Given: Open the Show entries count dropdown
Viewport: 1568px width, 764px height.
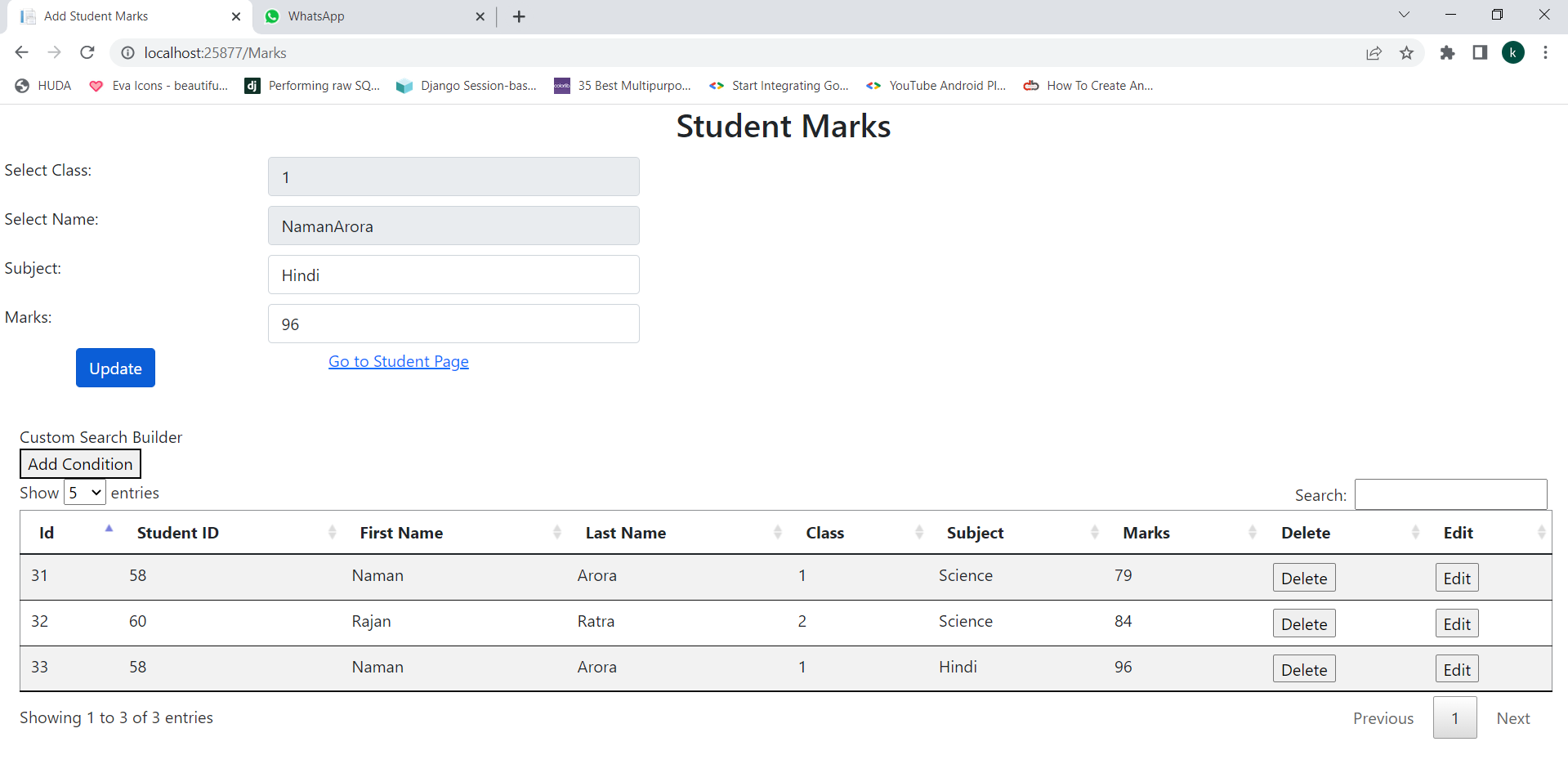Looking at the screenshot, I should 85,493.
